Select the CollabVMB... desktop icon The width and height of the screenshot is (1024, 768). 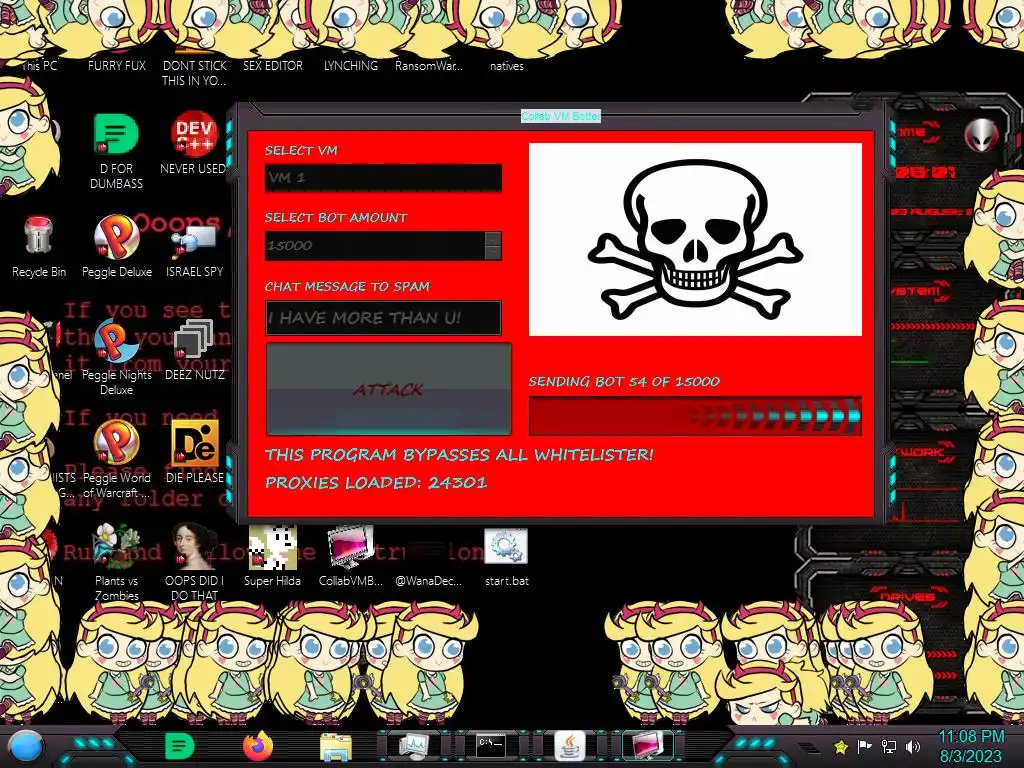point(351,556)
